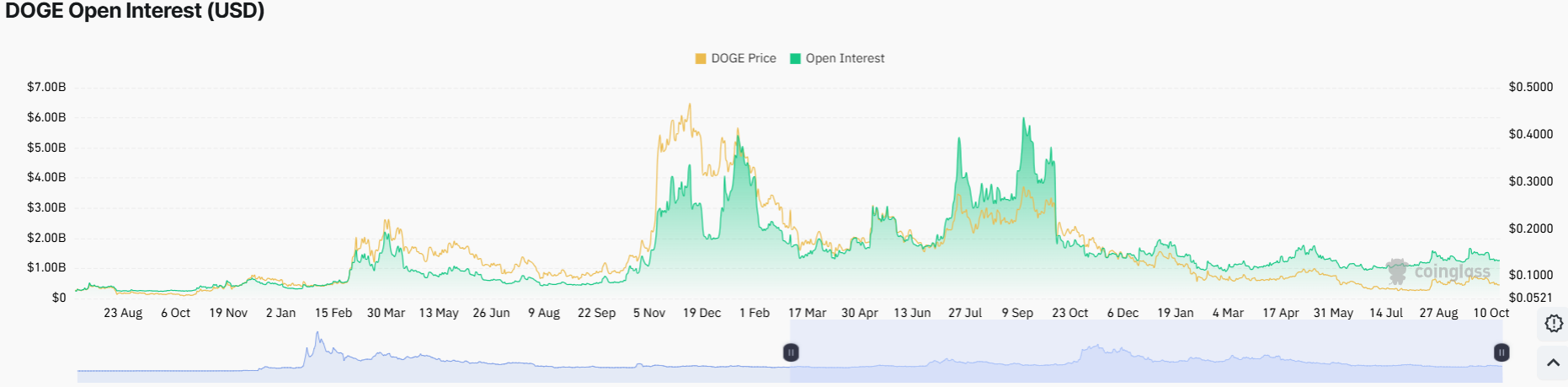Click the 13 May date label
This screenshot has height=387, width=1568.
(x=439, y=313)
